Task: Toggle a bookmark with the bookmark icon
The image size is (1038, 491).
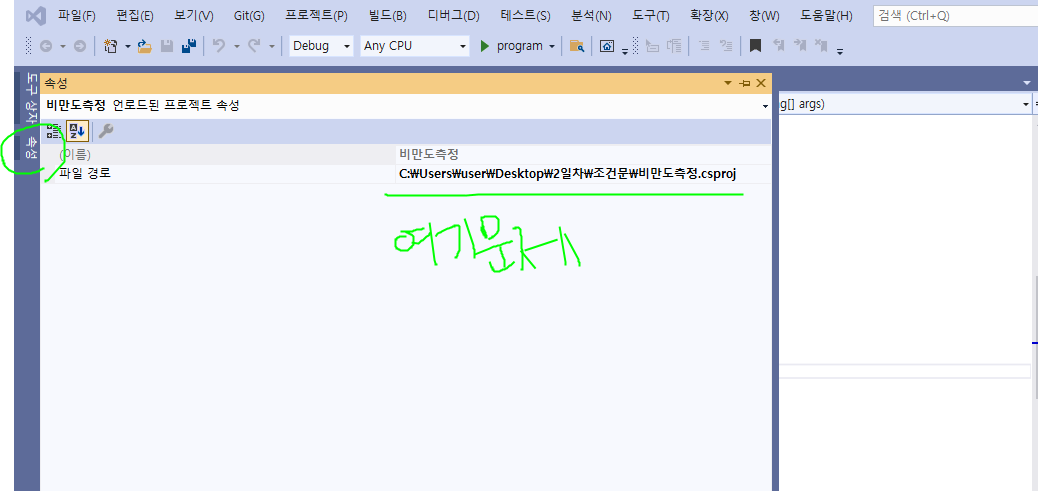Action: pyautogui.click(x=755, y=46)
